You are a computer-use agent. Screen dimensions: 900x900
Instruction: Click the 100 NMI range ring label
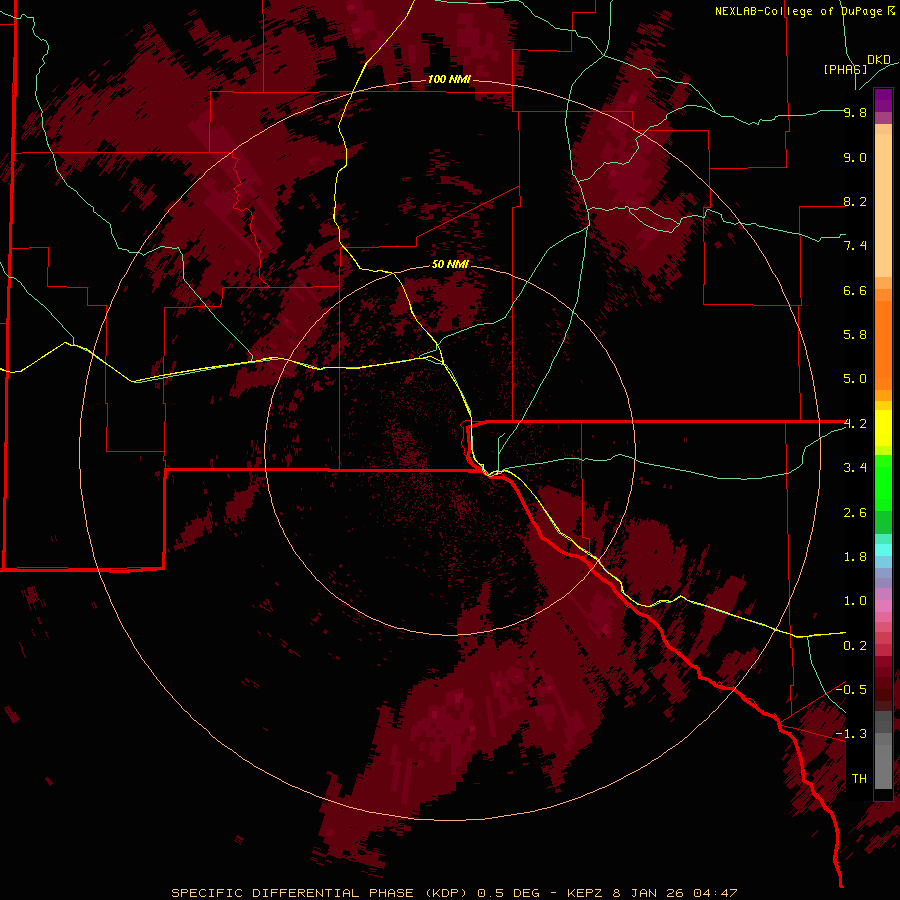click(x=449, y=79)
